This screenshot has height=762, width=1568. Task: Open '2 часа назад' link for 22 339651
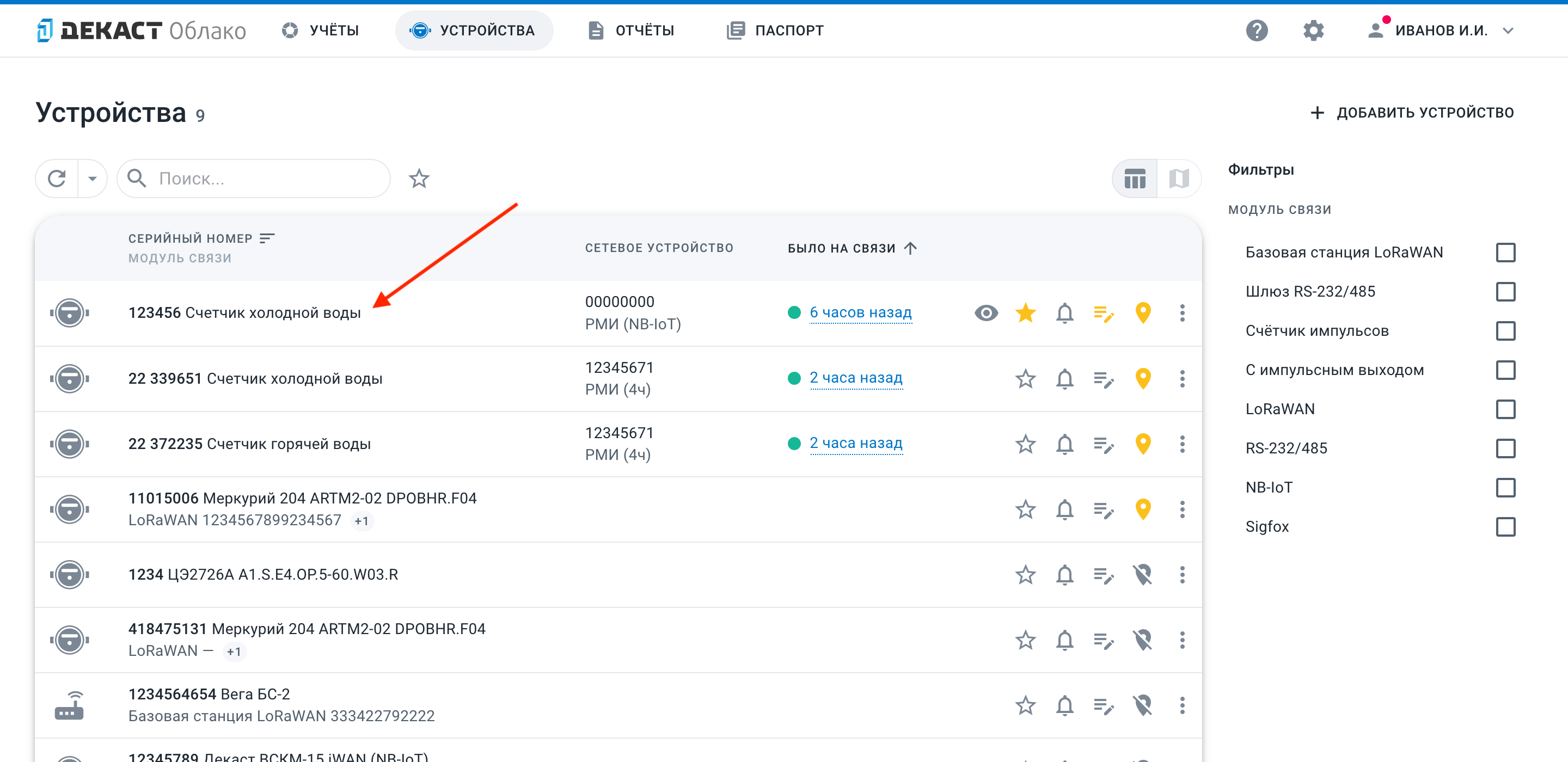(855, 378)
